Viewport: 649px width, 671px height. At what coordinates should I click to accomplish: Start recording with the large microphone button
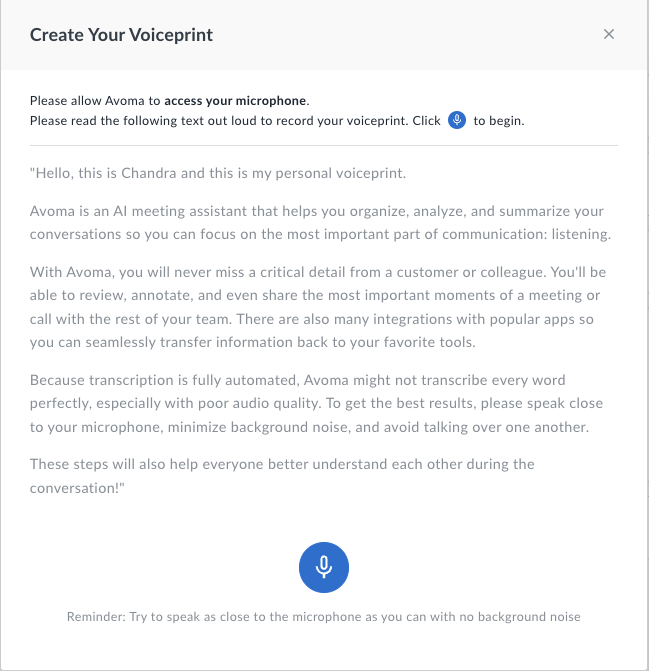tap(323, 567)
